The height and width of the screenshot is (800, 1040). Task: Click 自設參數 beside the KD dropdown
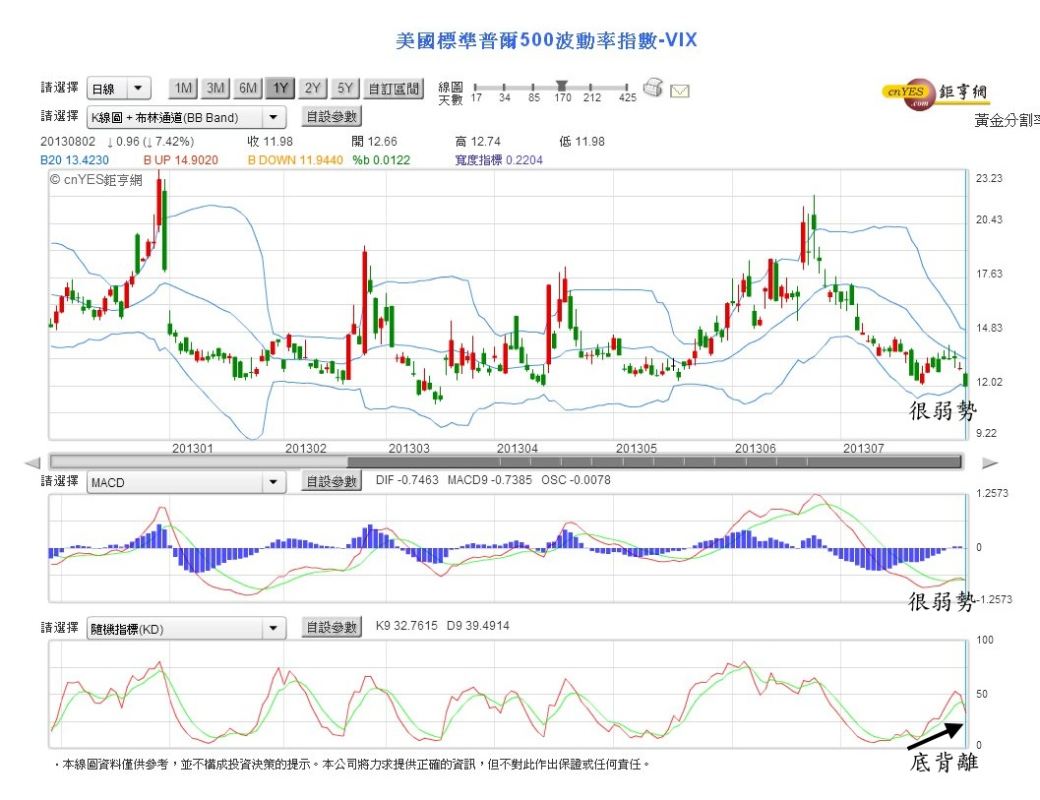[335, 627]
